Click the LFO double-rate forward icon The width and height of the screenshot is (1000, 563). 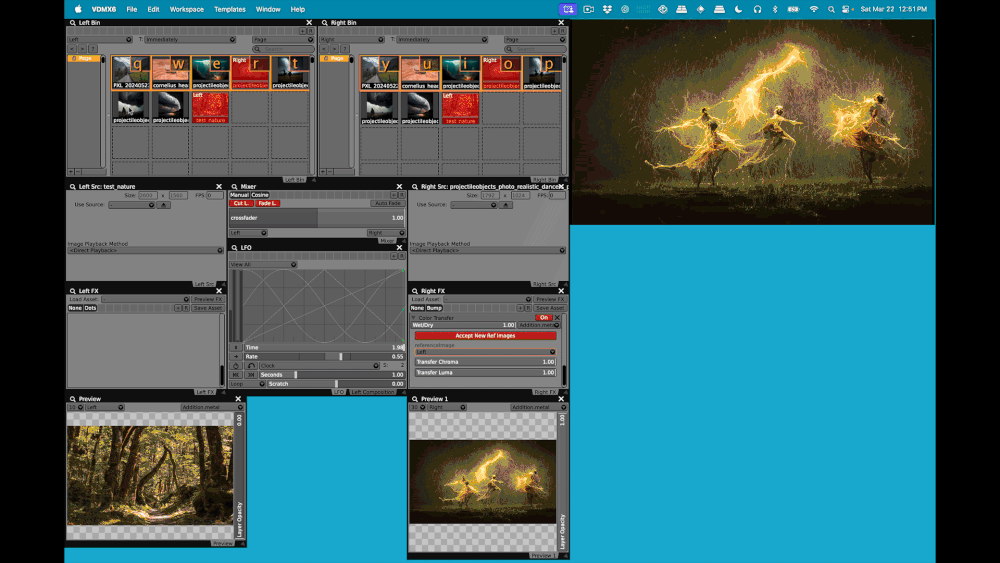pos(251,375)
